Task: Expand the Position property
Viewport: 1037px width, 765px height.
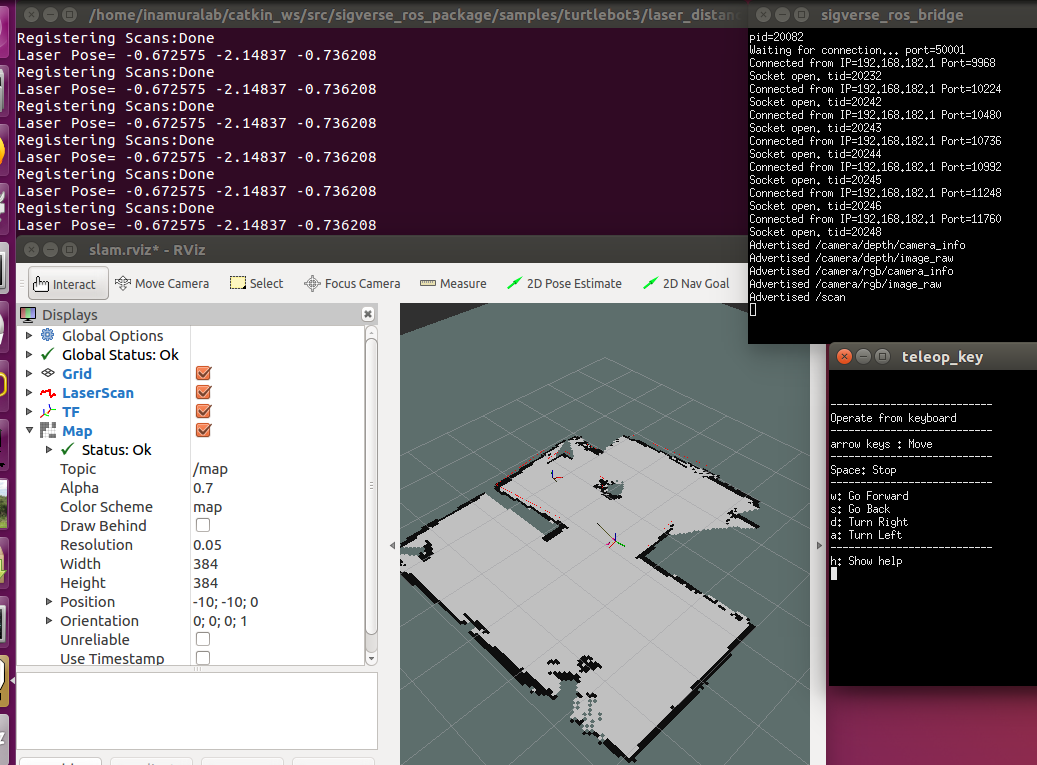Action: tap(49, 602)
